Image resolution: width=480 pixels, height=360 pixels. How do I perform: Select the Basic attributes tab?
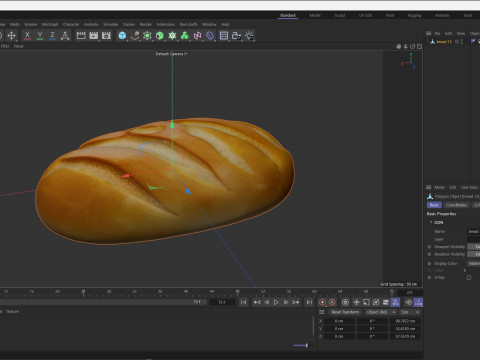[434, 205]
